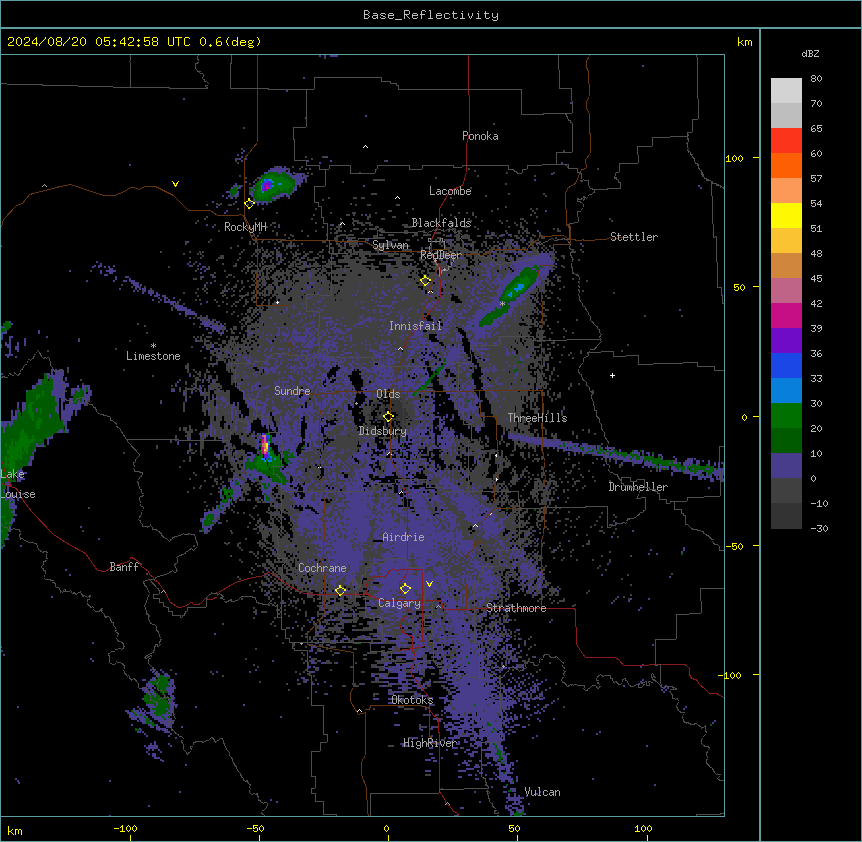This screenshot has width=862, height=842.
Task: Click the ThreeHills city label
Action: [537, 418]
